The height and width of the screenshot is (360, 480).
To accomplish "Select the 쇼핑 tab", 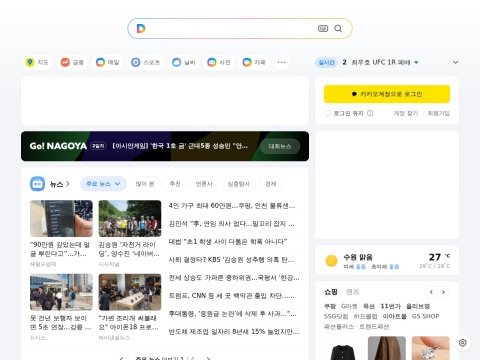I will click(331, 292).
